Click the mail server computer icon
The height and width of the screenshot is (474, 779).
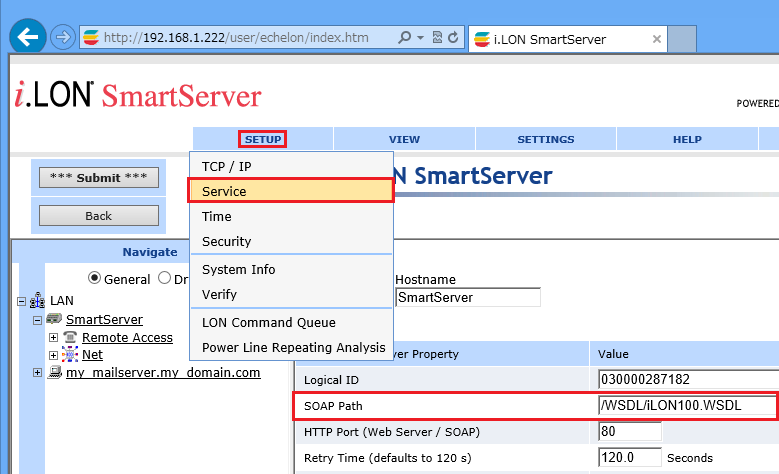click(54, 373)
